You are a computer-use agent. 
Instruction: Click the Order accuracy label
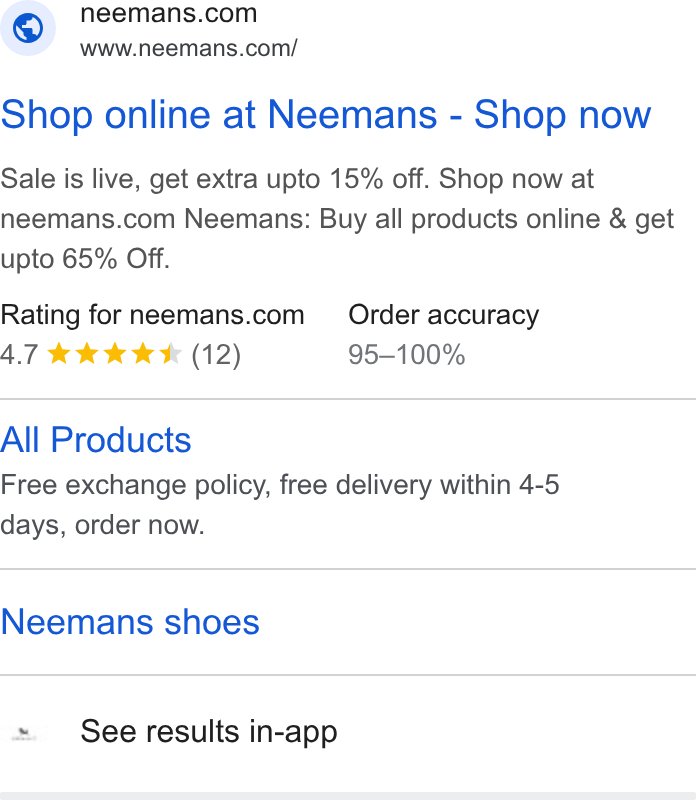point(443,315)
